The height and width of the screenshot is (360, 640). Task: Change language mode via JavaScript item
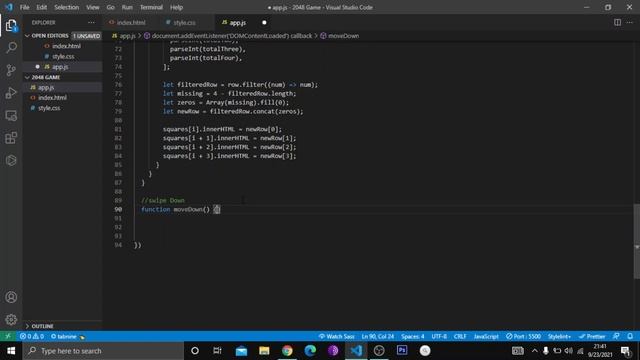tap(486, 336)
